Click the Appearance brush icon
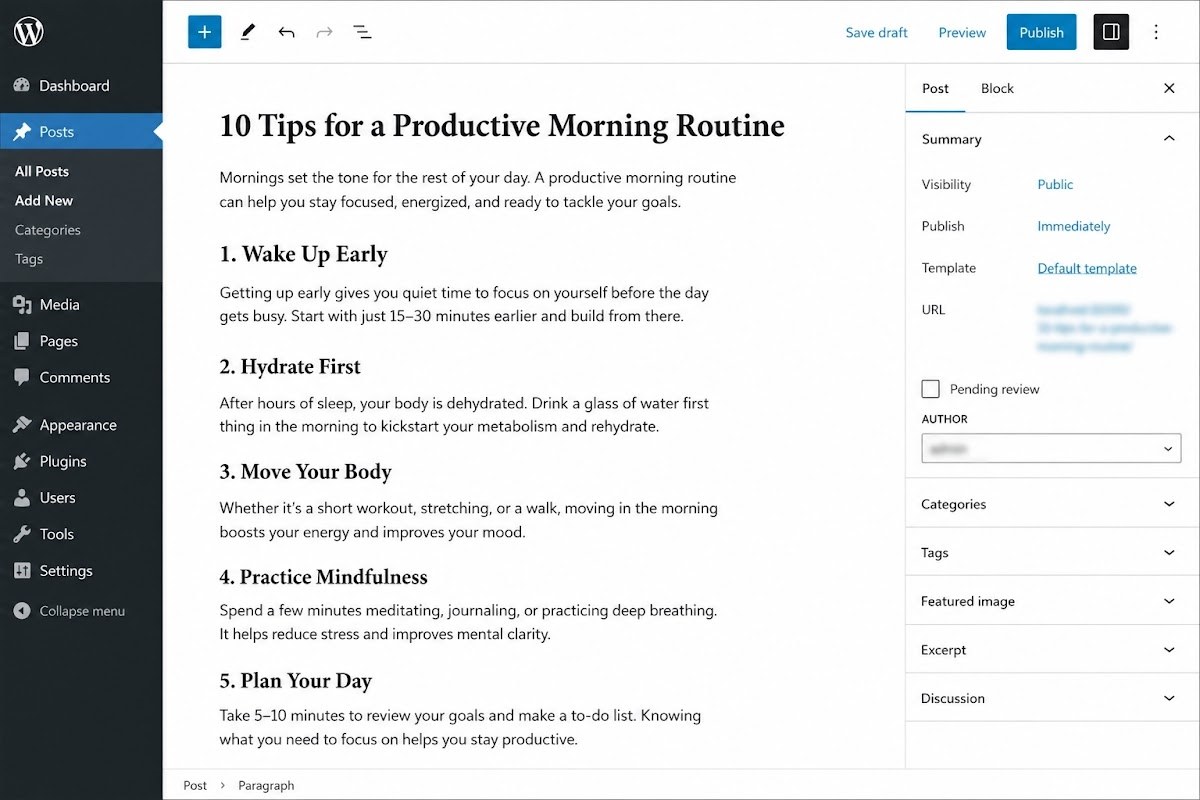Screen dimensions: 1200x800 [22, 425]
